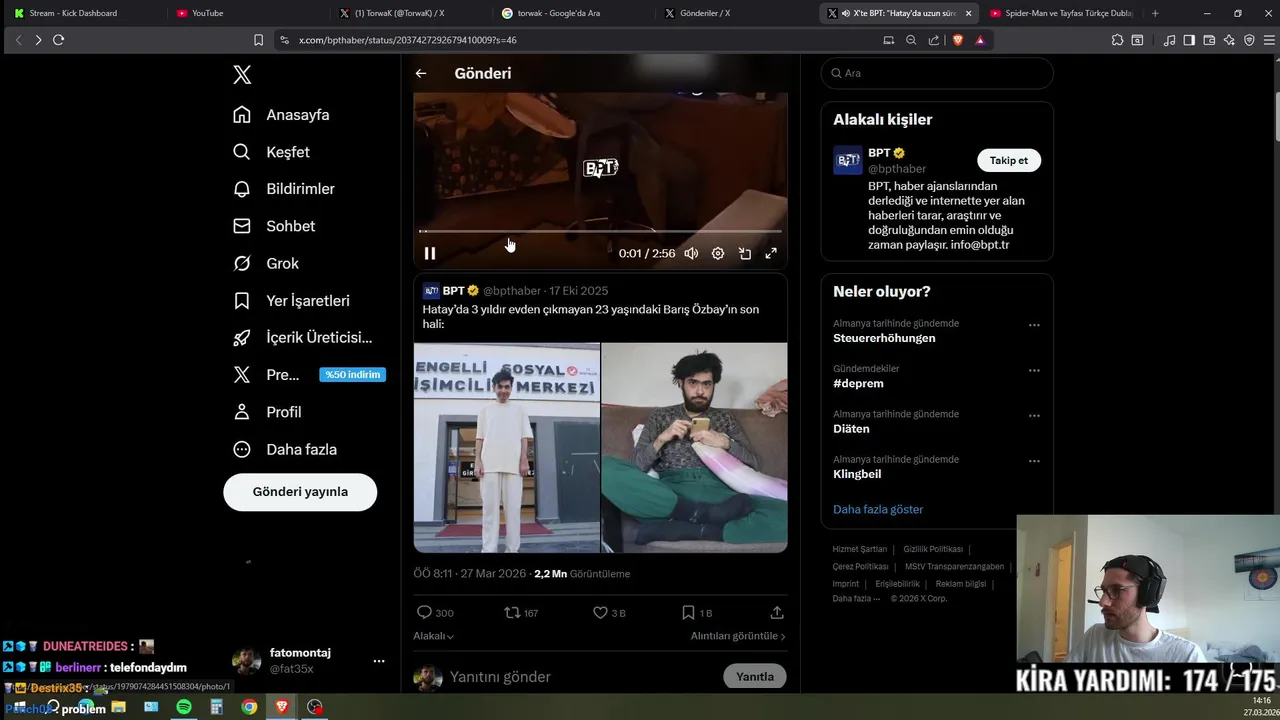Open Brave Rewards triangle icon
1280x720 pixels.
tap(980, 40)
